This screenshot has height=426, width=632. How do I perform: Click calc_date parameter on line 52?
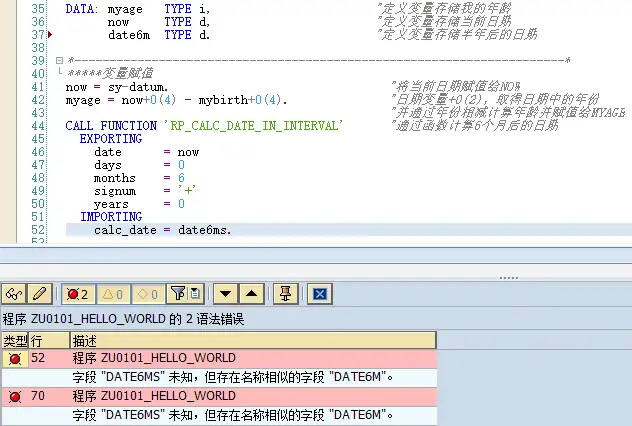point(125,230)
